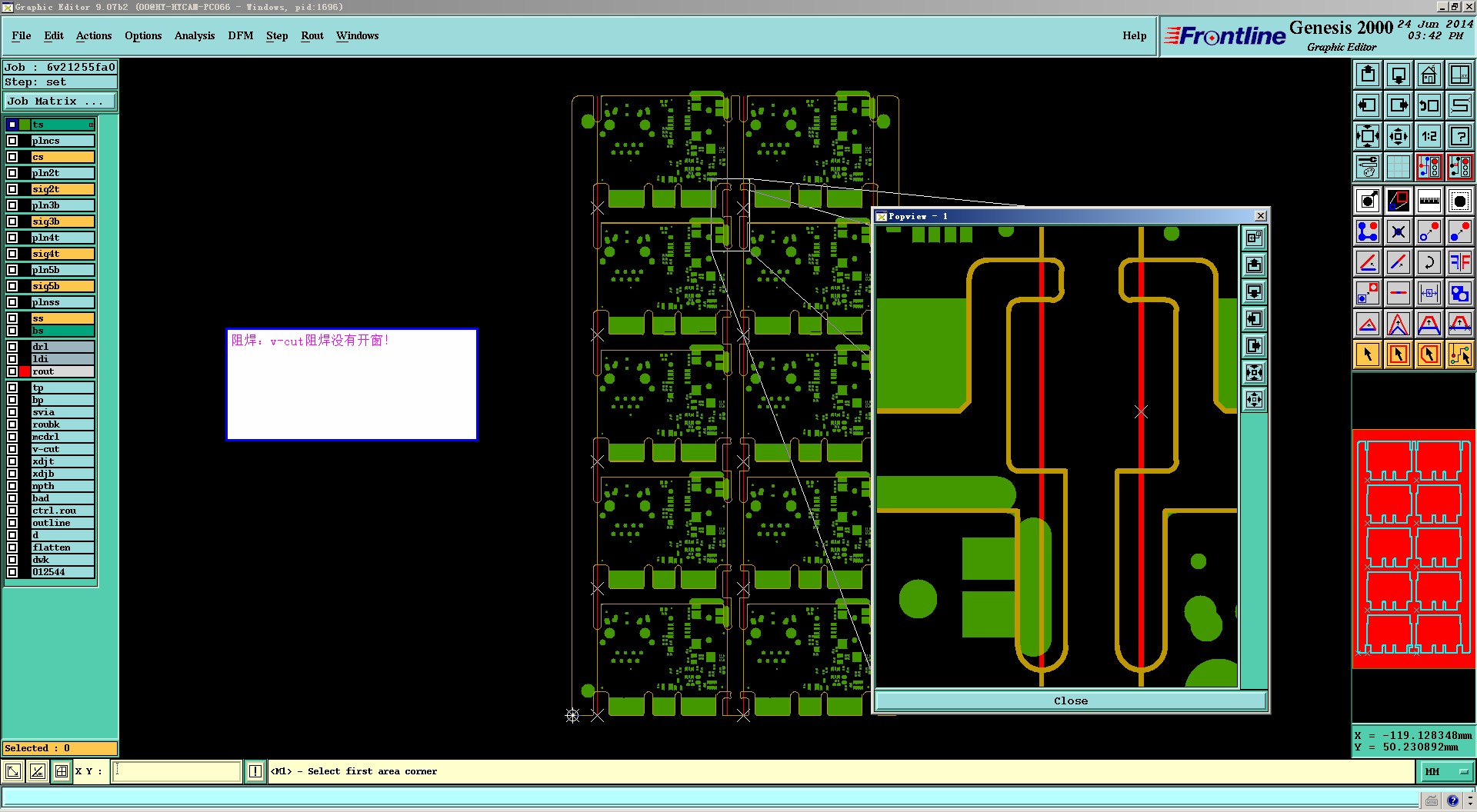Open the Job Matrix button
Image resolution: width=1477 pixels, height=812 pixels.
coord(60,101)
